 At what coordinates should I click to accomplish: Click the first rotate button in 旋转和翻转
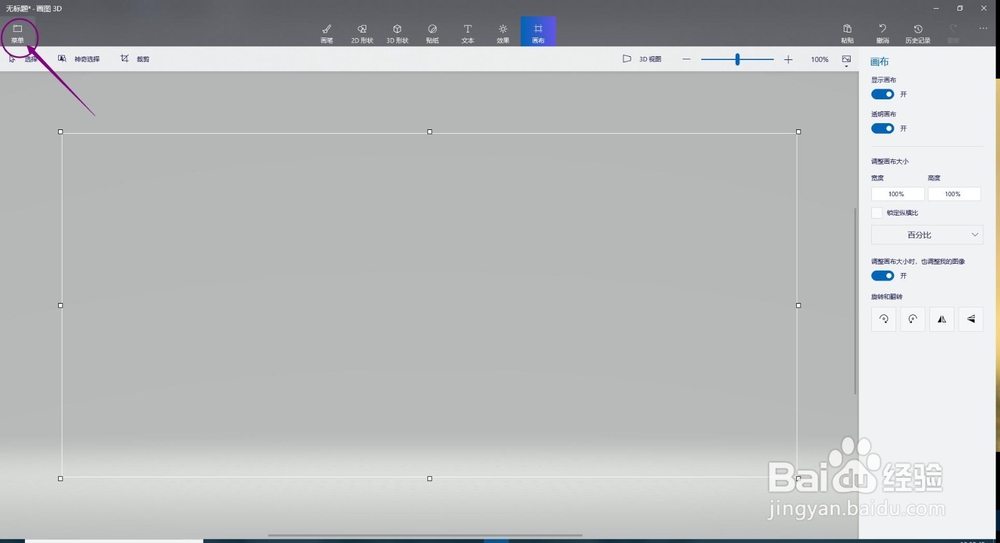883,319
